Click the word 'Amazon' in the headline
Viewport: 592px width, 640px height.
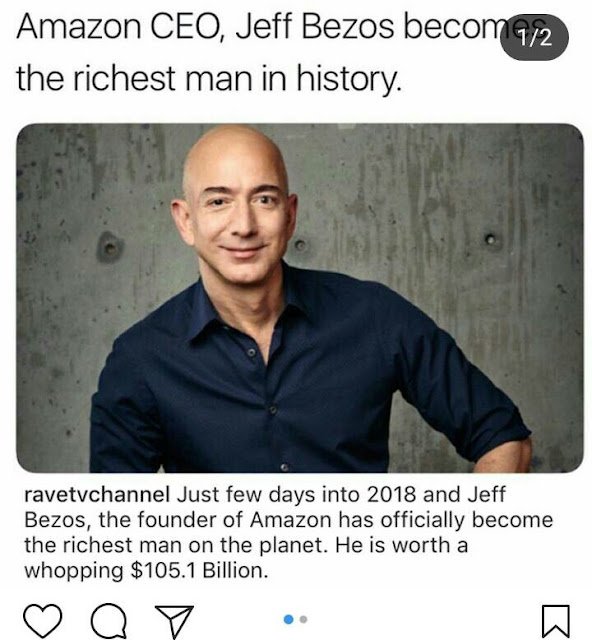[79, 28]
